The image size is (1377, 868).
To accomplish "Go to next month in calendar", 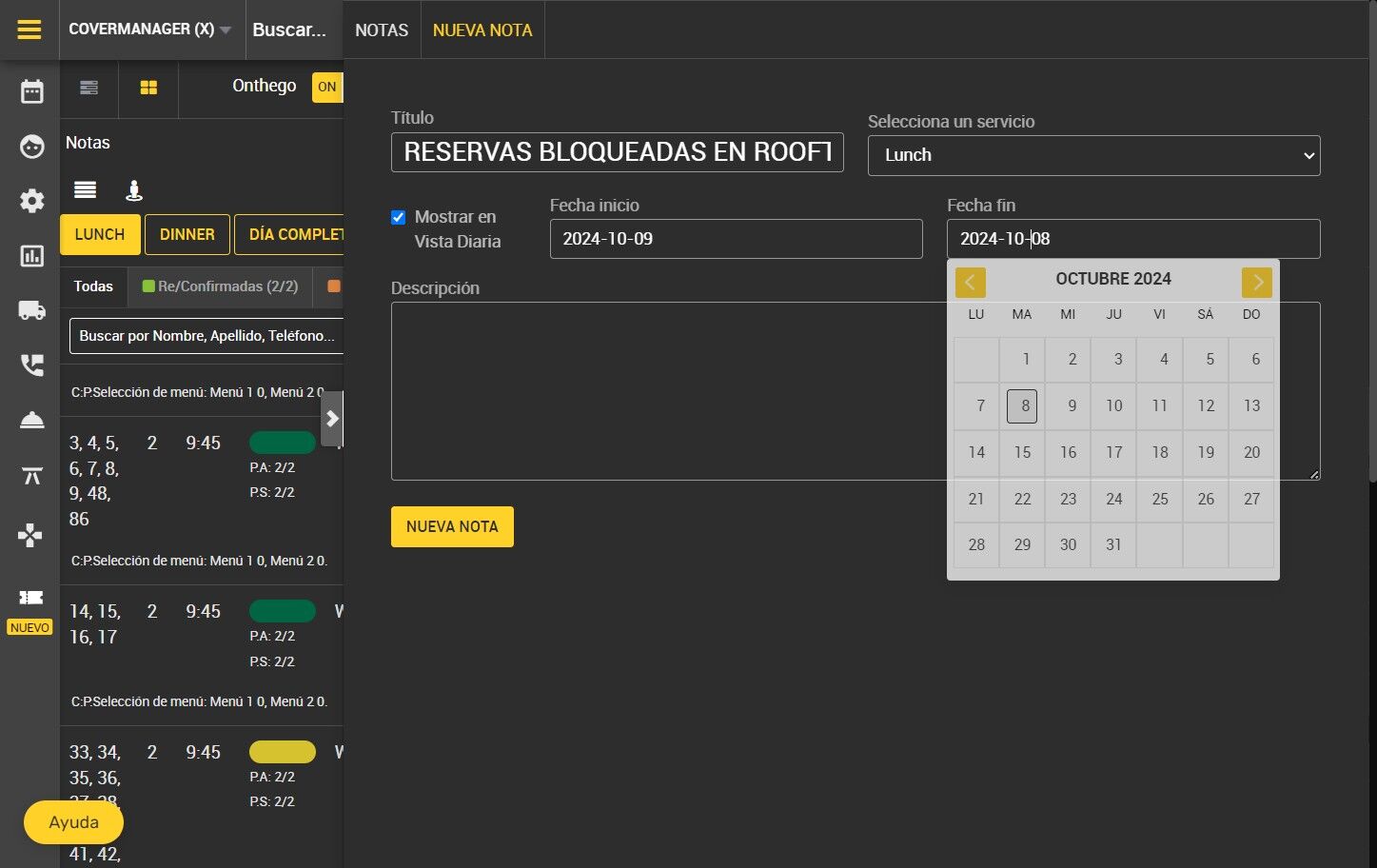I will (x=1256, y=282).
